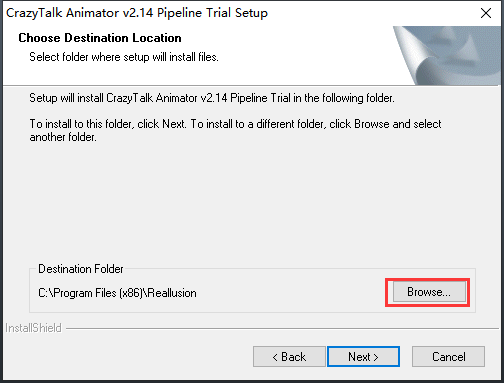This screenshot has height=383, width=504.
Task: Click the 'Select folder where setup' subtitle
Action: 124,57
